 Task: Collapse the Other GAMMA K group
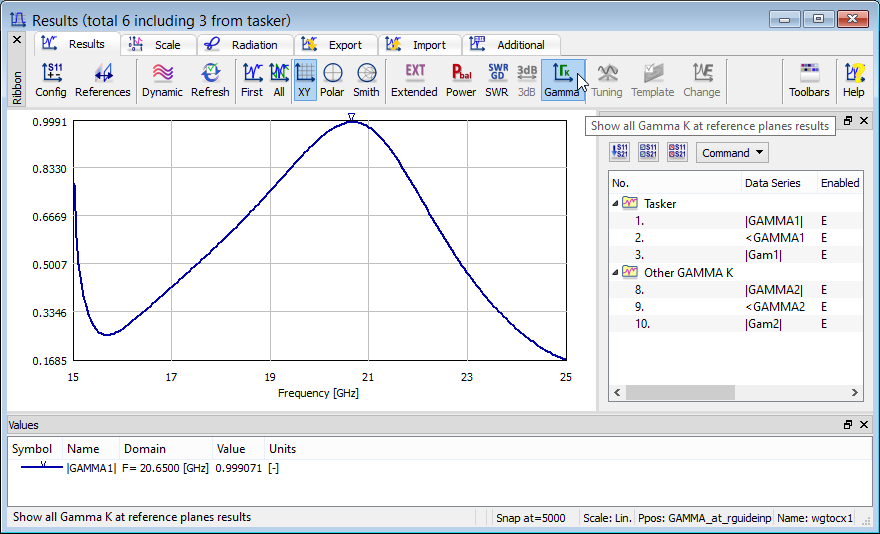point(615,272)
